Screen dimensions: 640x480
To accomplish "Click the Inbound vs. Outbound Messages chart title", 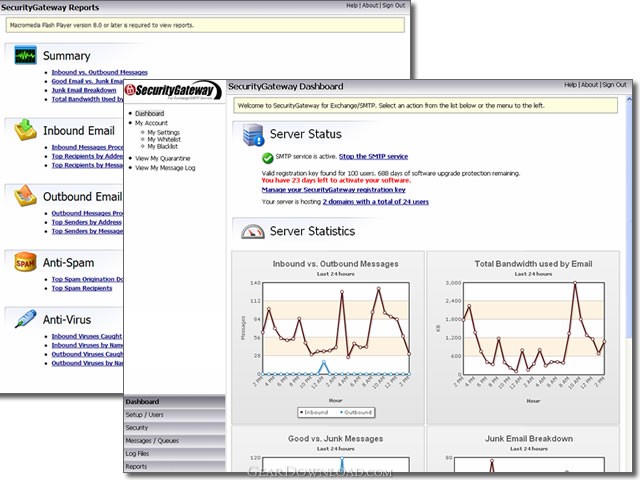I will 336,264.
